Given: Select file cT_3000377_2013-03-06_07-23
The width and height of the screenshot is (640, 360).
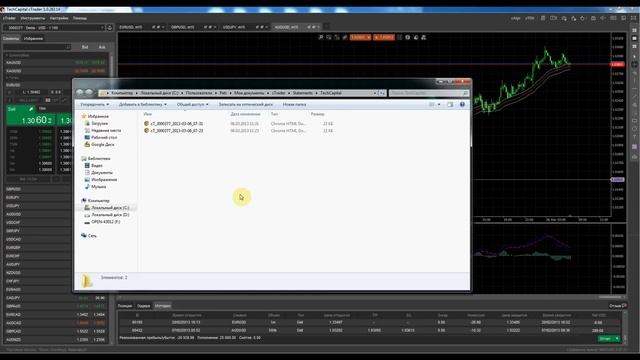Looking at the screenshot, I should pyautogui.click(x=176, y=131).
